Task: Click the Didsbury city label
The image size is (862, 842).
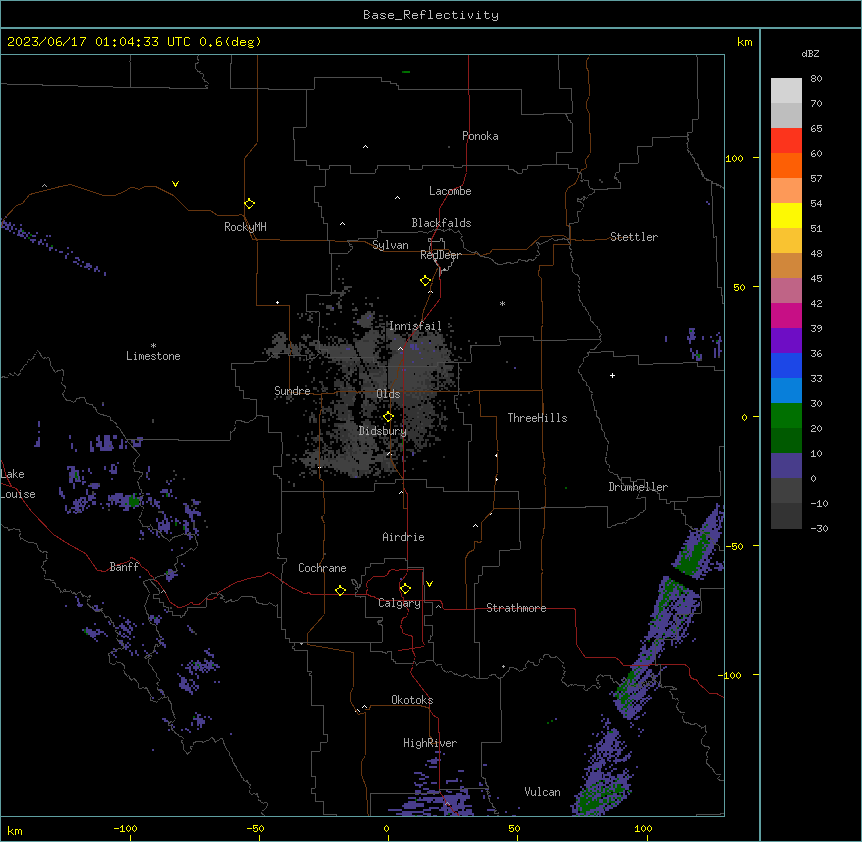Action: point(383,431)
